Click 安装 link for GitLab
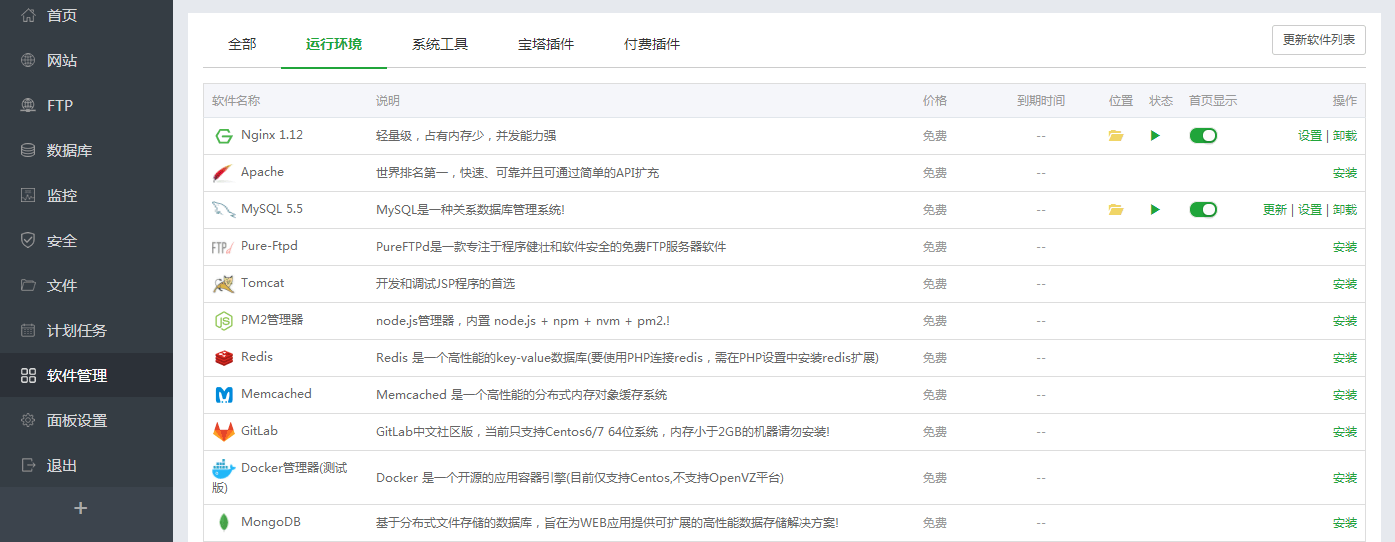This screenshot has width=1395, height=542. [1345, 432]
